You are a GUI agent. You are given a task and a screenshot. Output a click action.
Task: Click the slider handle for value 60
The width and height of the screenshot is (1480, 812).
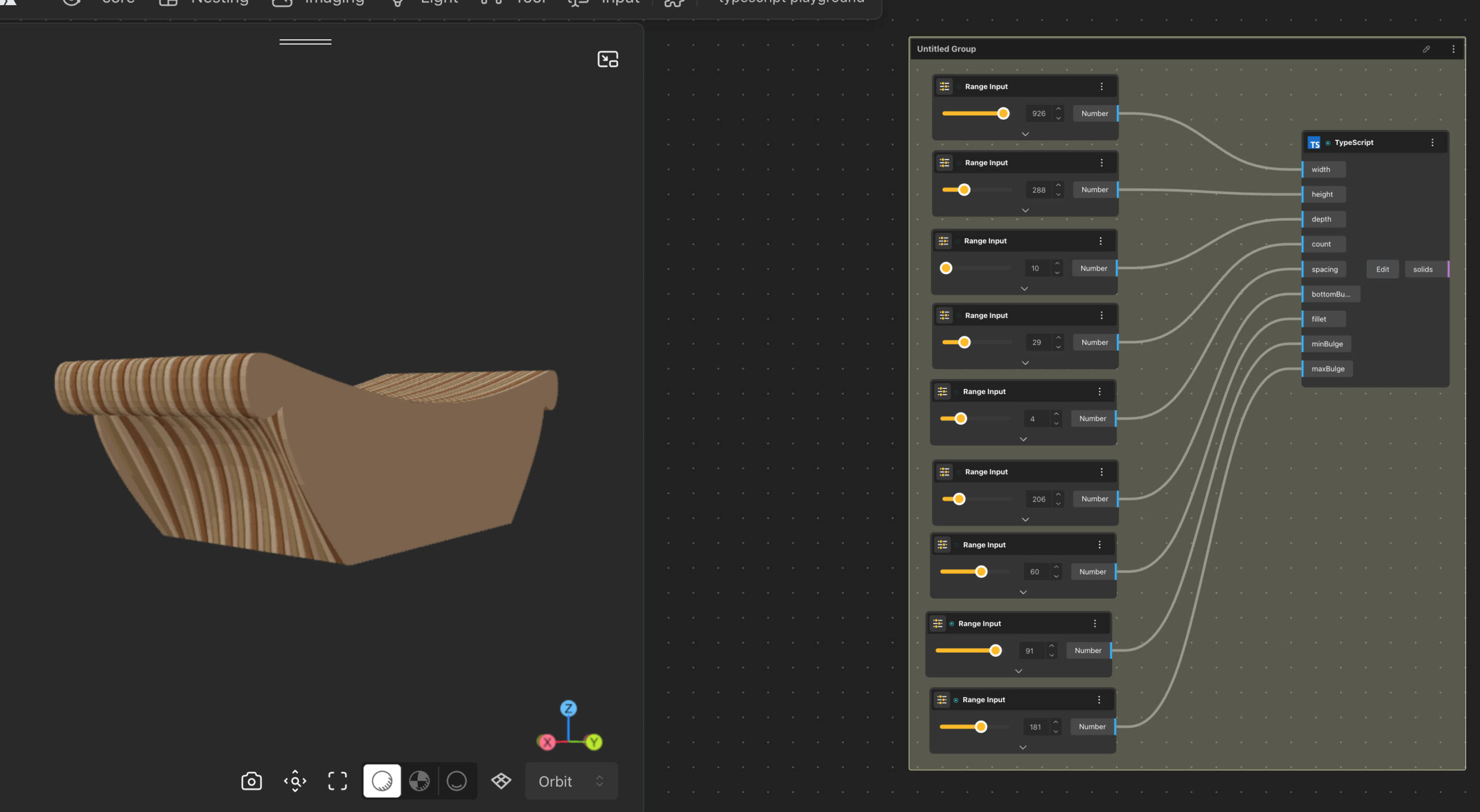[x=981, y=572]
